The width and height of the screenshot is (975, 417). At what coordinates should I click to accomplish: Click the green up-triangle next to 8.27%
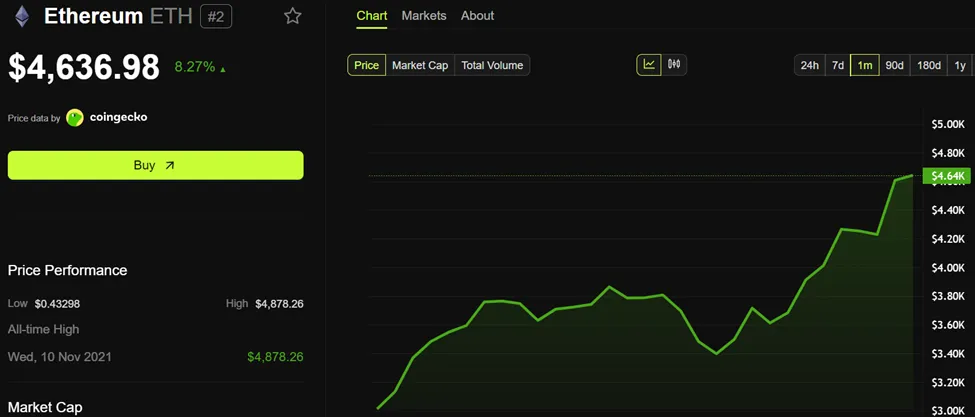(x=223, y=69)
